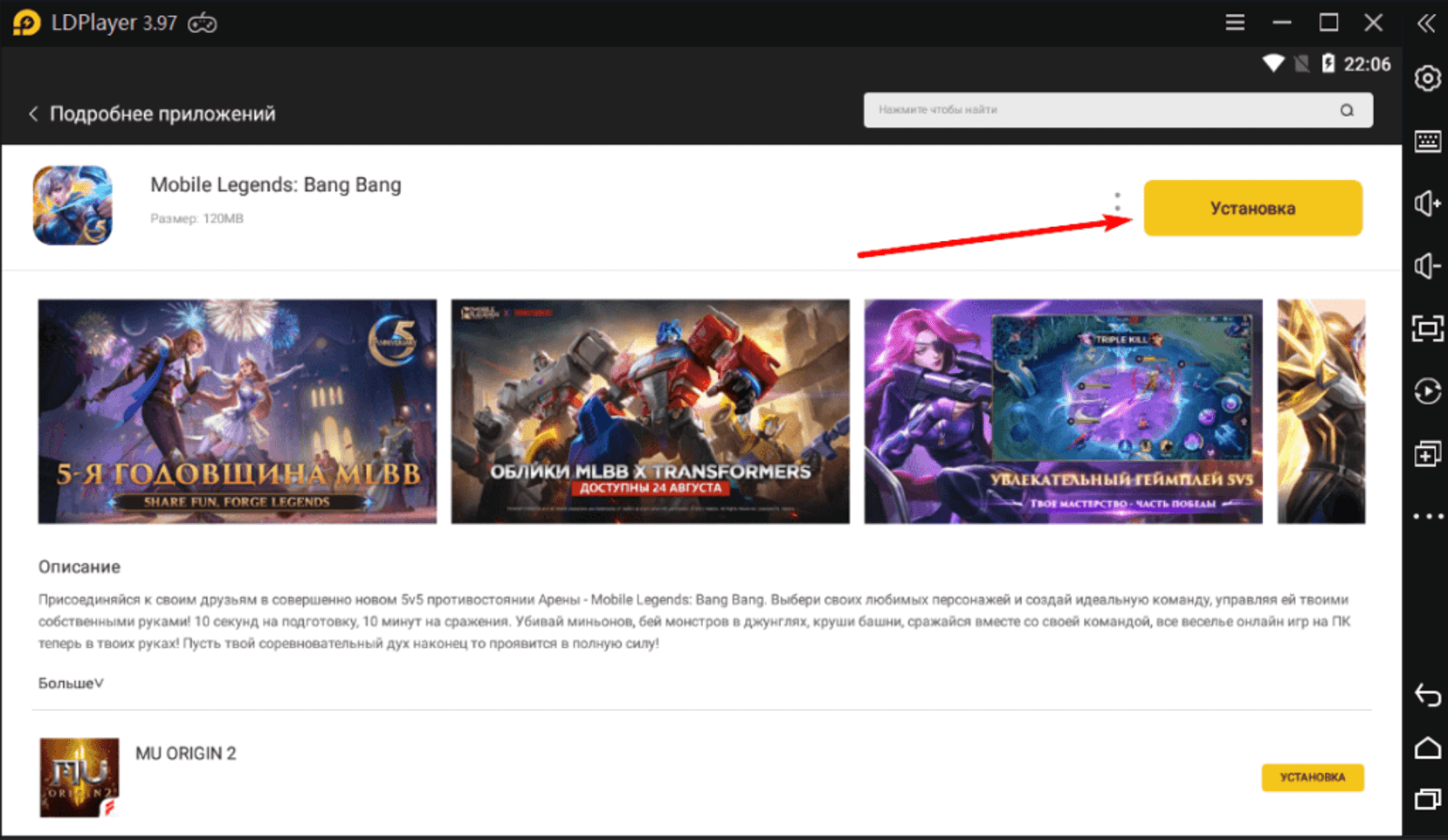This screenshot has width=1448, height=840.
Task: Close the LDPlayer window
Action: pos(1374,23)
